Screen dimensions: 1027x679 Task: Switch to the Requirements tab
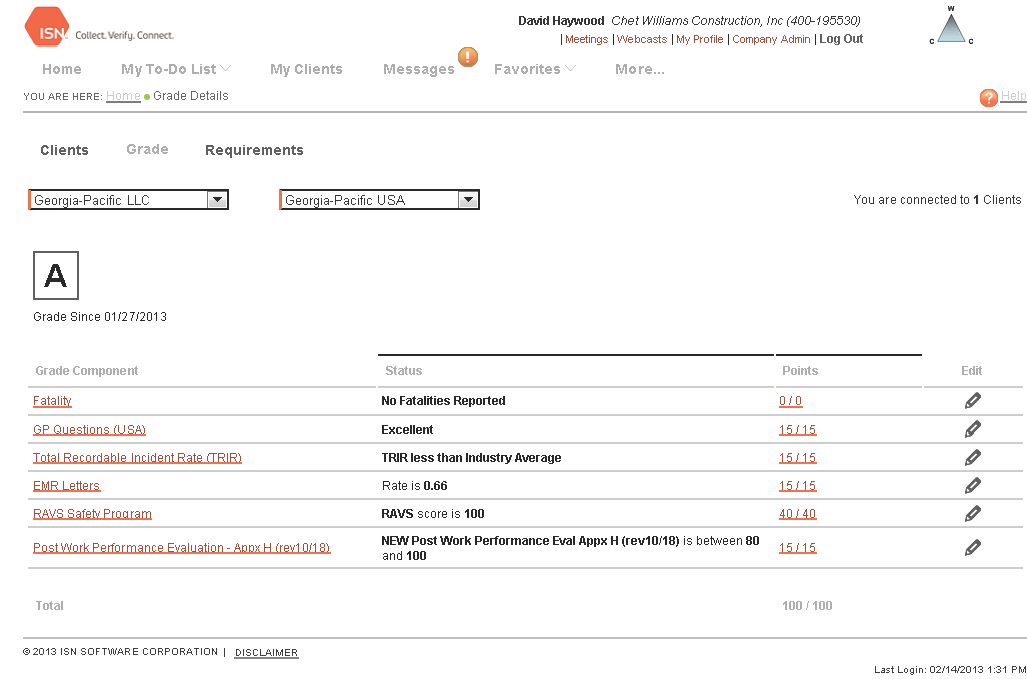click(x=254, y=150)
